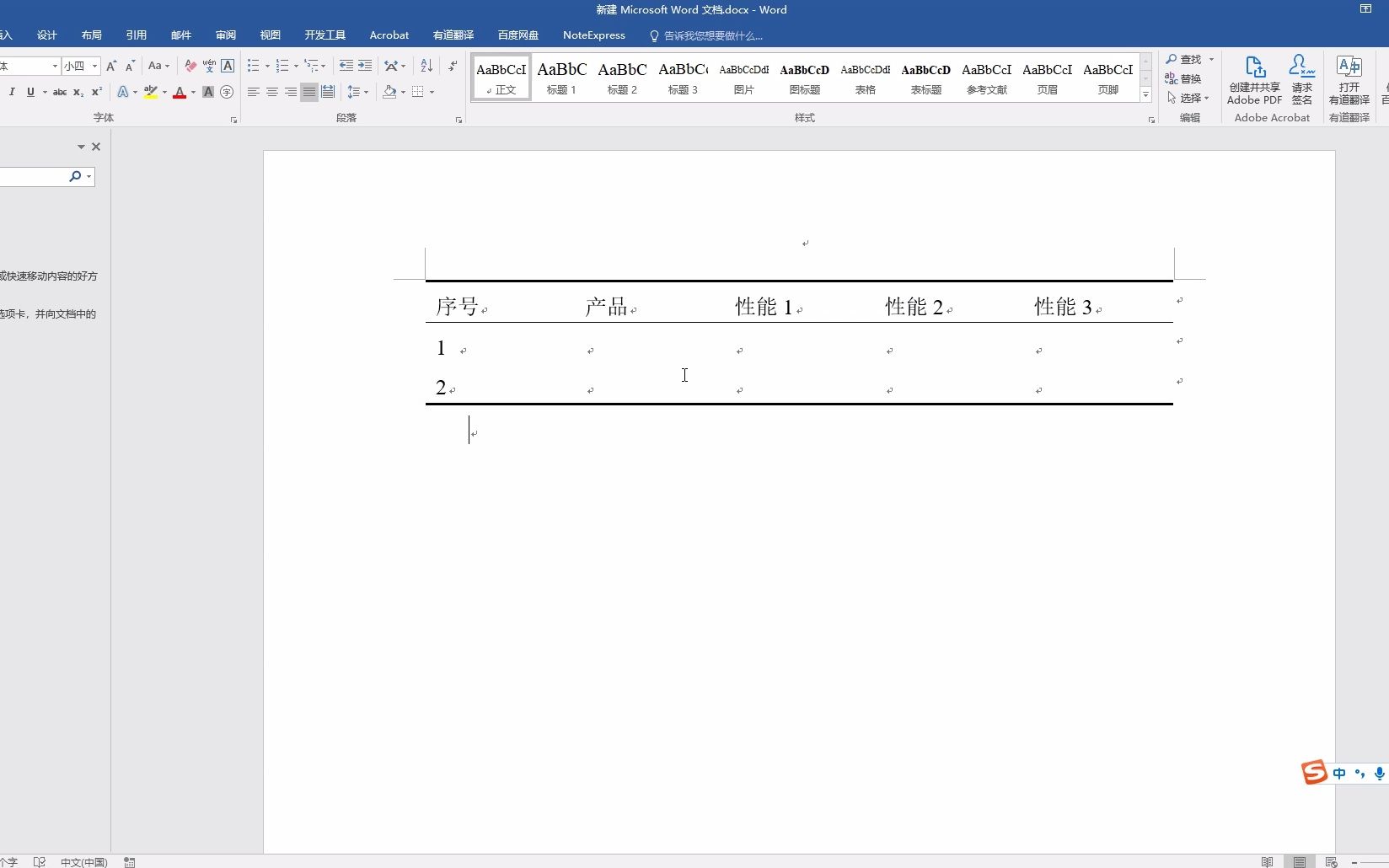The image size is (1389, 868).
Task: Apply character border with the boxed A icon
Action: click(228, 66)
